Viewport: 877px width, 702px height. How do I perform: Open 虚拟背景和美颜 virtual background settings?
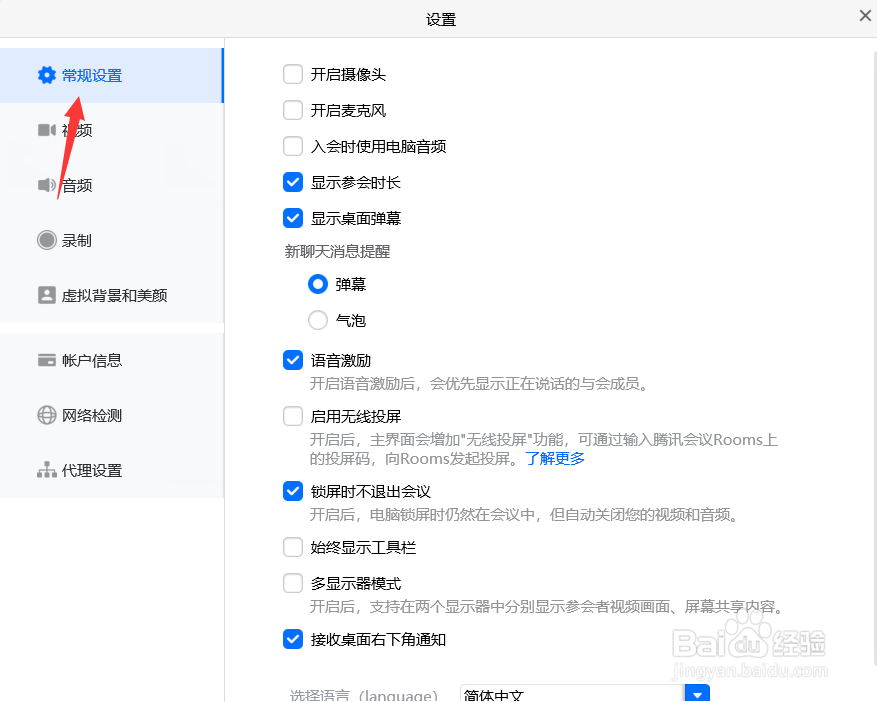coord(104,295)
